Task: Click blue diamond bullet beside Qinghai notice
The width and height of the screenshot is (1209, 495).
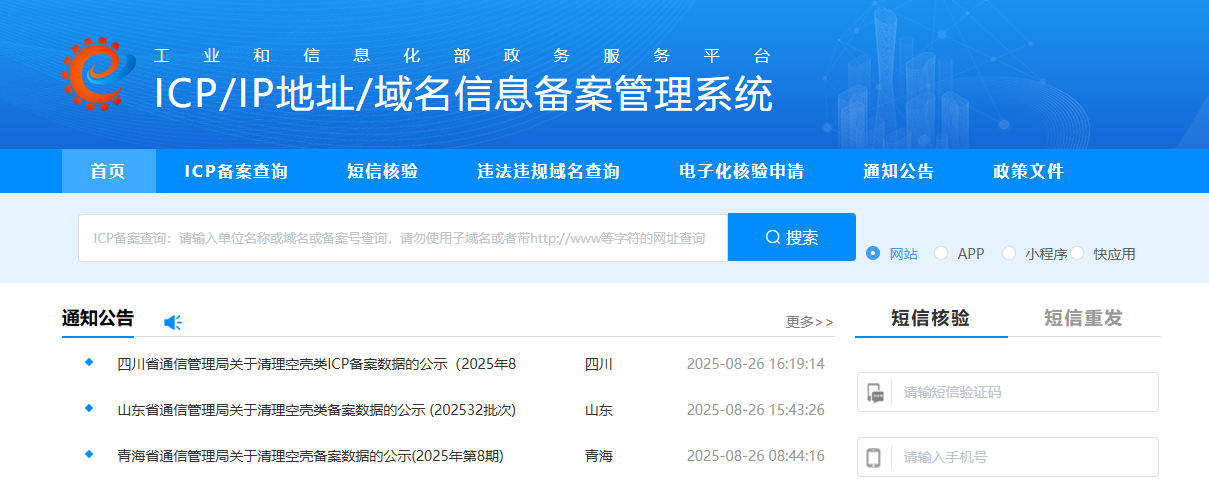Action: pos(89,455)
